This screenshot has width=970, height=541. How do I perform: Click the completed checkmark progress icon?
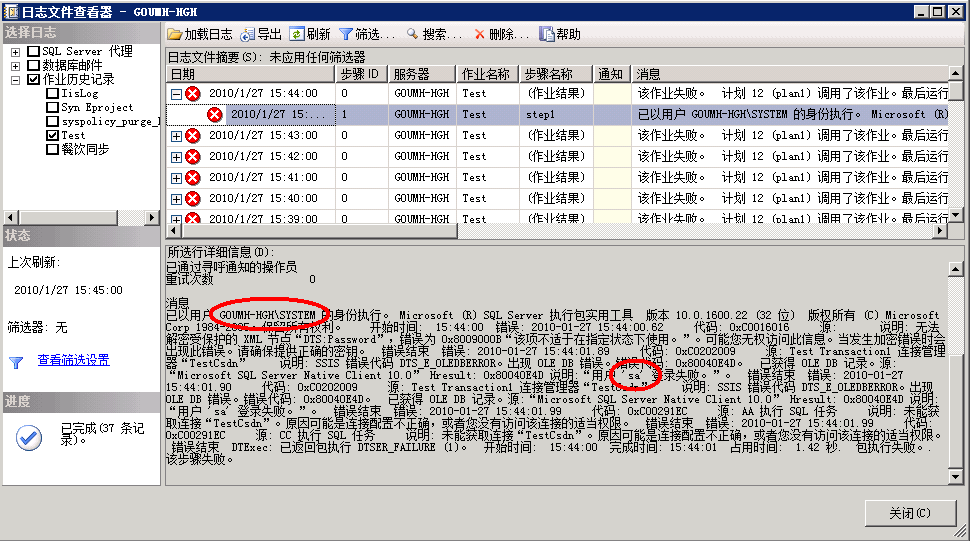pyautogui.click(x=28, y=438)
